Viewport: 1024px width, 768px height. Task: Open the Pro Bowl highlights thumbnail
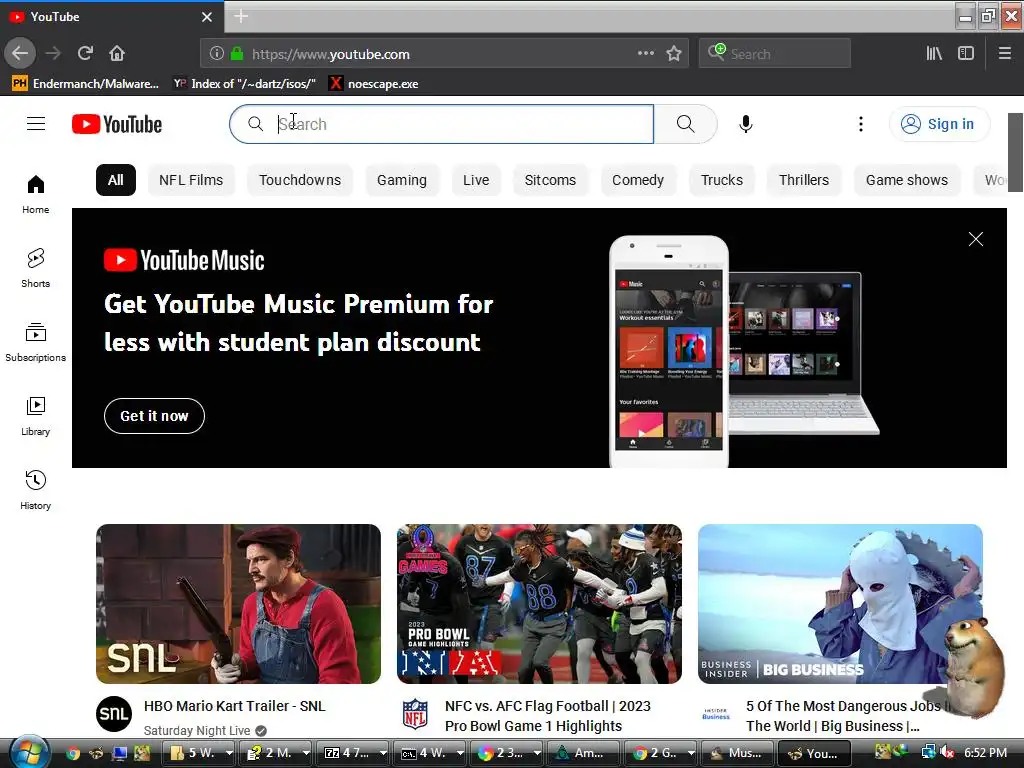[x=539, y=604]
